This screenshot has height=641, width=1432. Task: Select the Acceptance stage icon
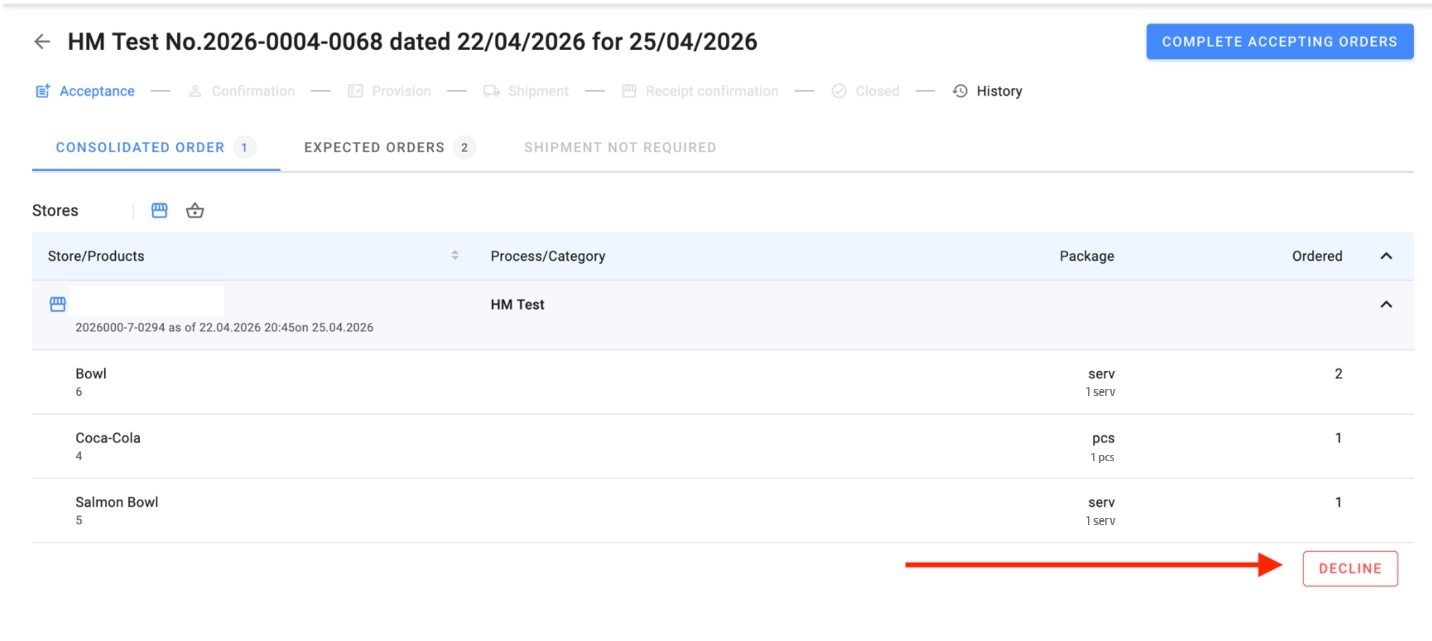[43, 91]
